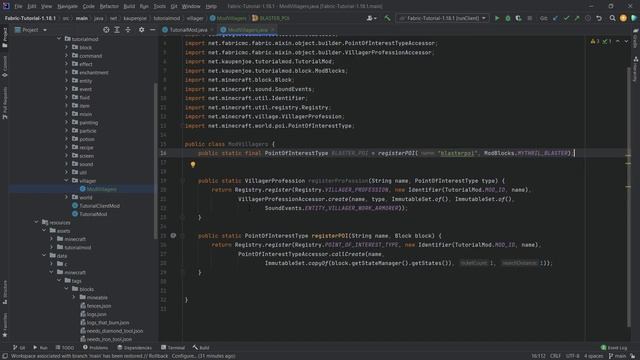Open Project panel settings gear

(141, 30)
